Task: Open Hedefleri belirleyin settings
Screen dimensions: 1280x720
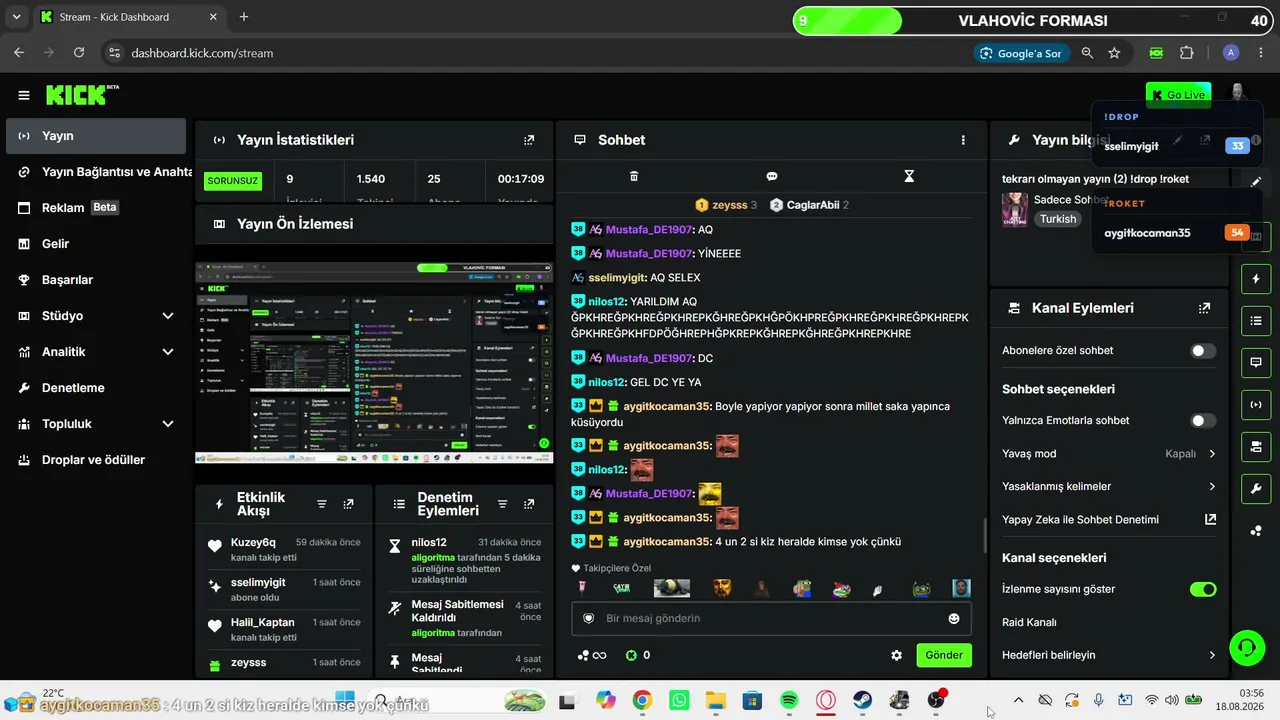Action: 1109,656
